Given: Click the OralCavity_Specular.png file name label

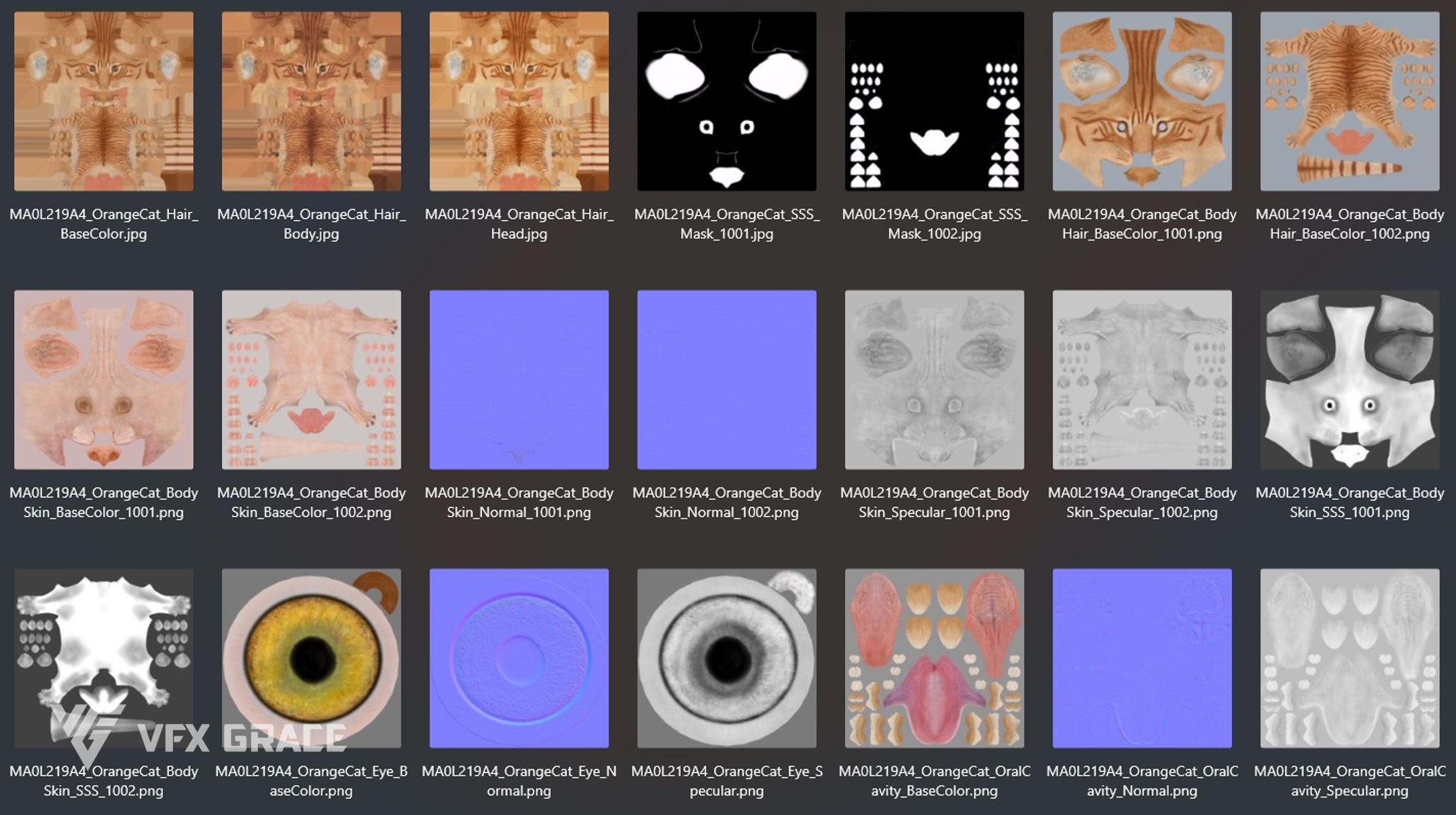Looking at the screenshot, I should coord(1350,781).
